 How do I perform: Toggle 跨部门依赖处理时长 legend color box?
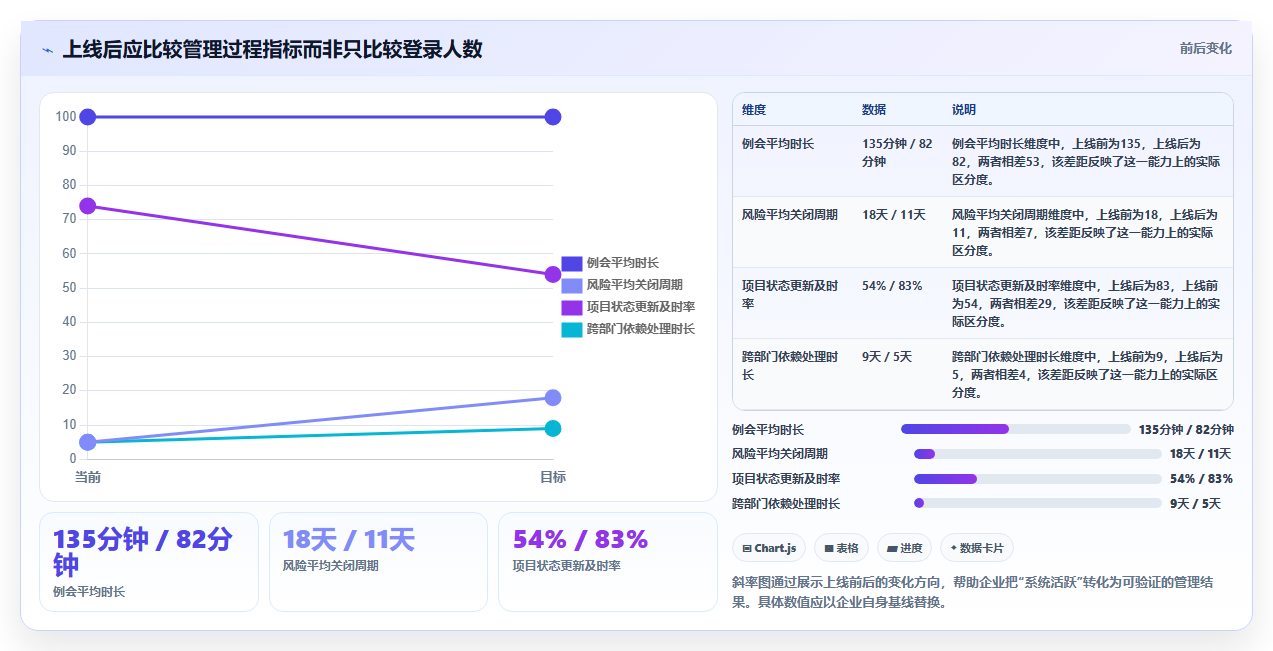click(x=571, y=329)
